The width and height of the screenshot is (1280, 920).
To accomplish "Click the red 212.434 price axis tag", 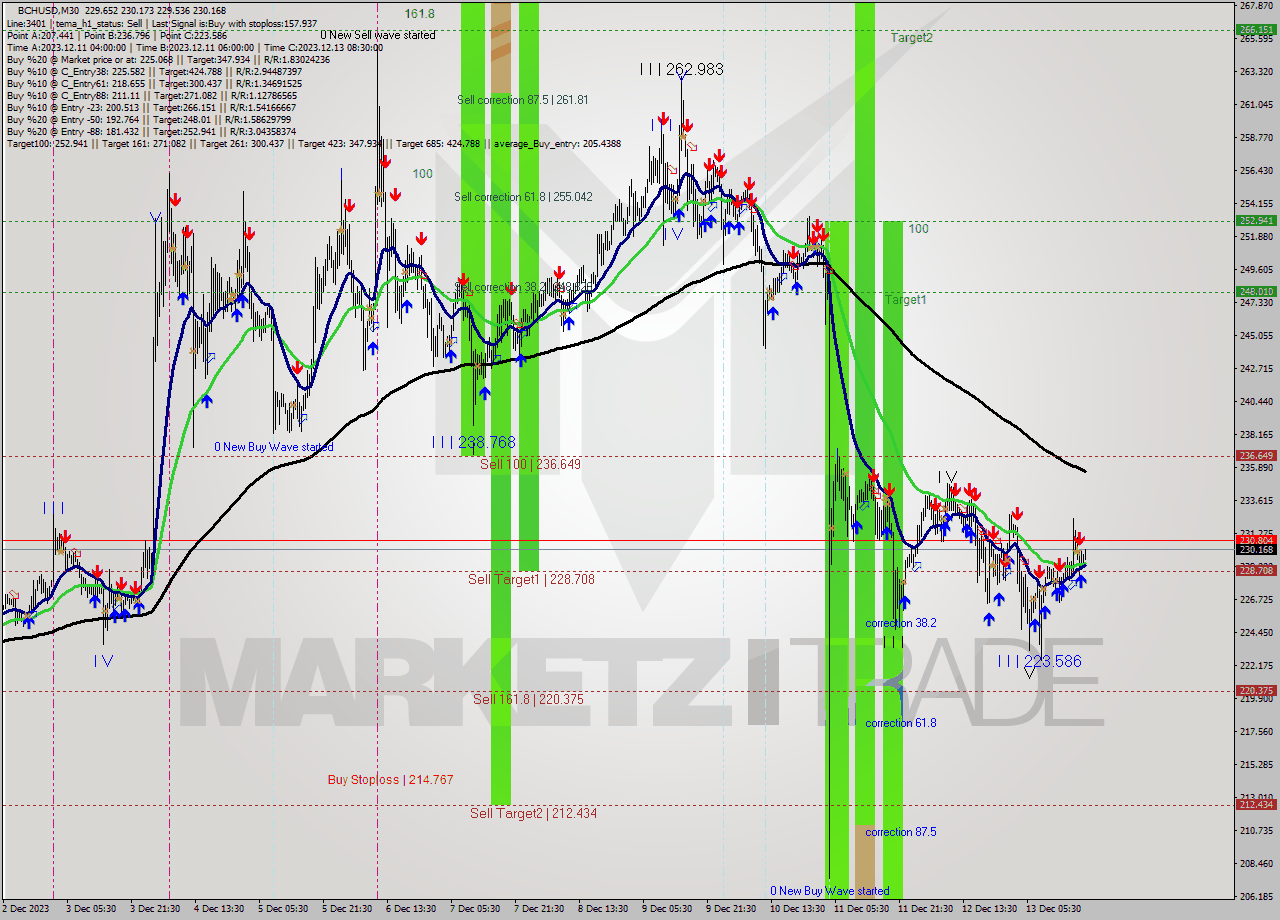I will 1257,805.
